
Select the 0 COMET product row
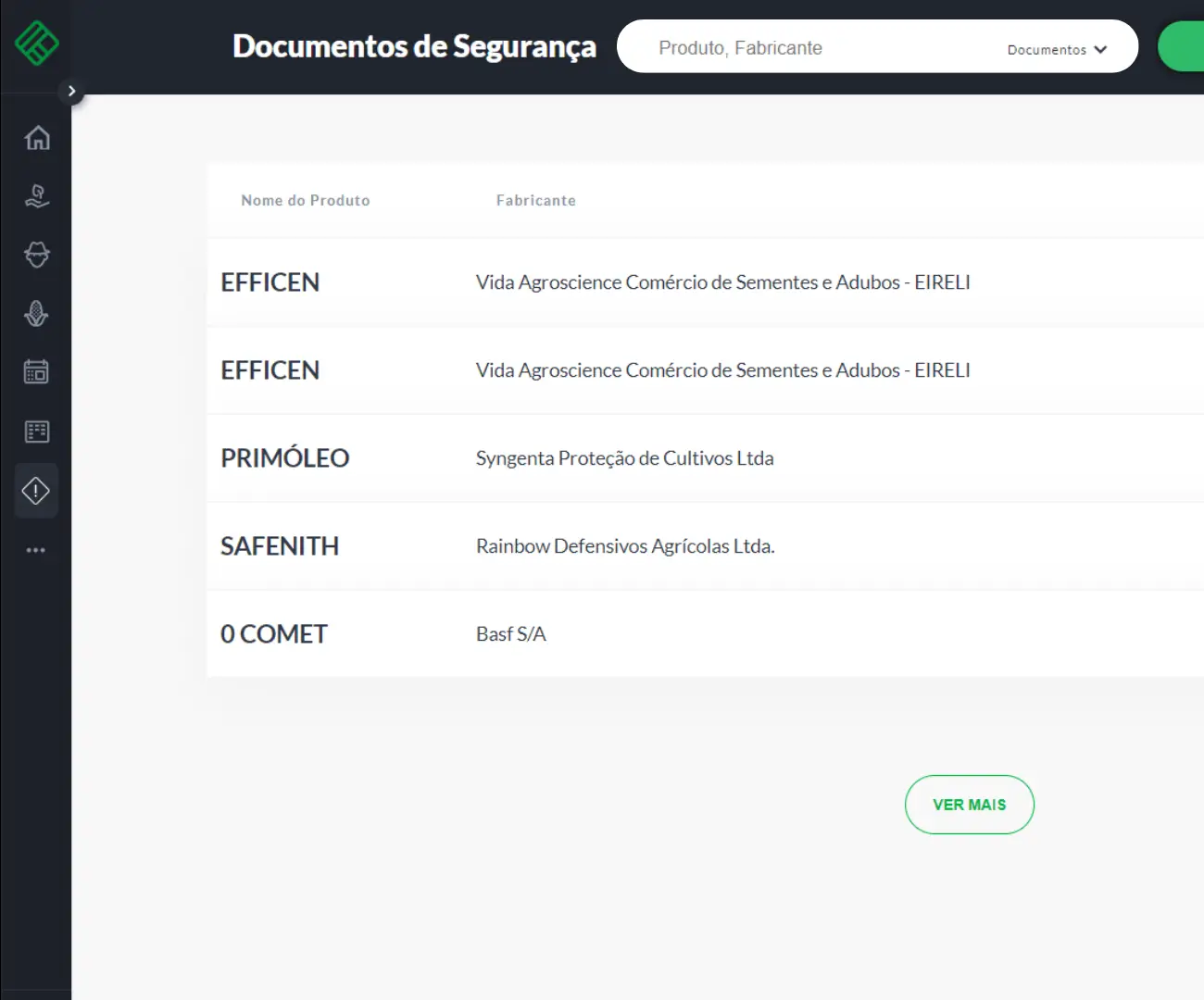click(705, 634)
